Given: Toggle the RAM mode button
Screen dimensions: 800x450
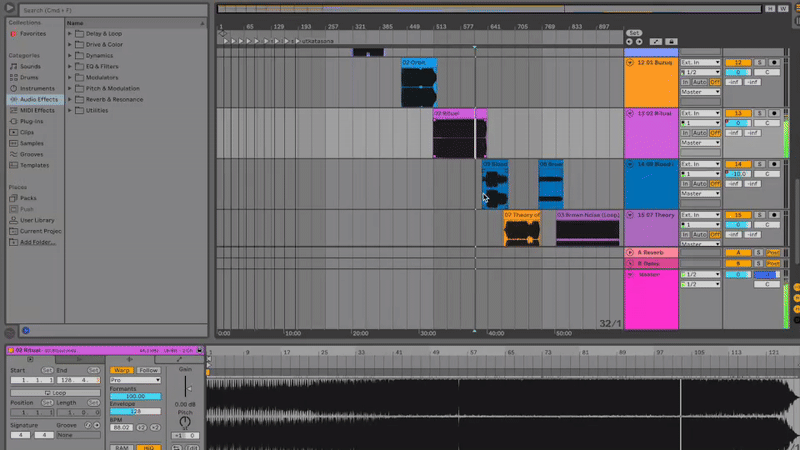Looking at the screenshot, I should coord(121,447).
